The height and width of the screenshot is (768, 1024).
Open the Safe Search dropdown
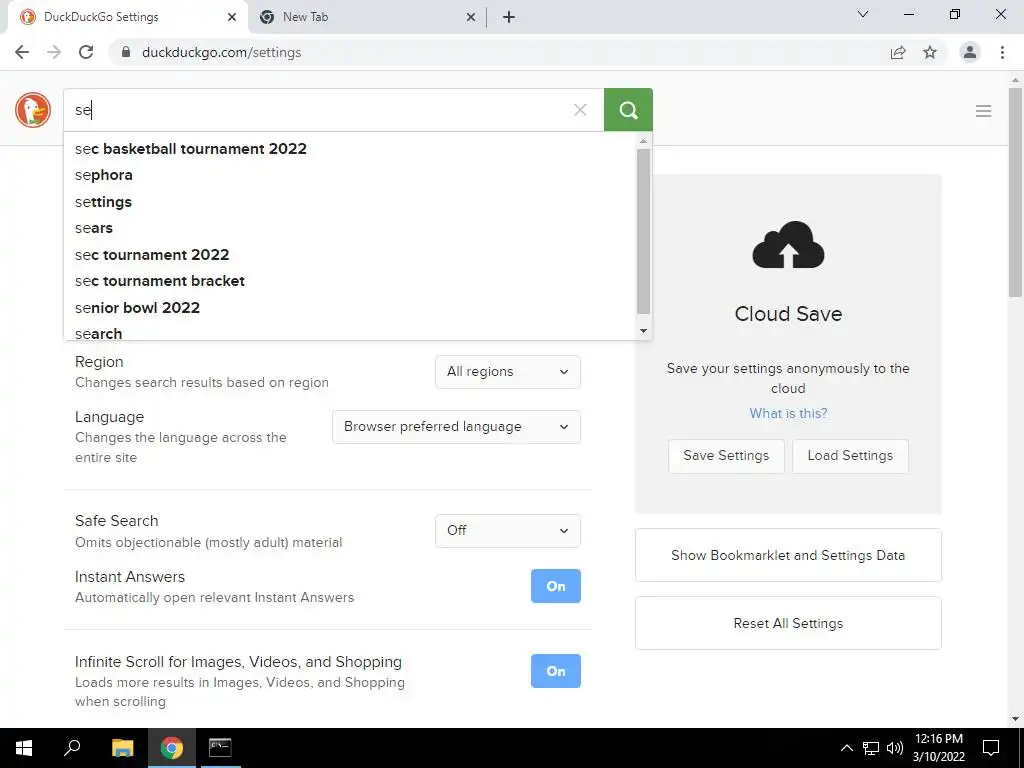click(507, 530)
